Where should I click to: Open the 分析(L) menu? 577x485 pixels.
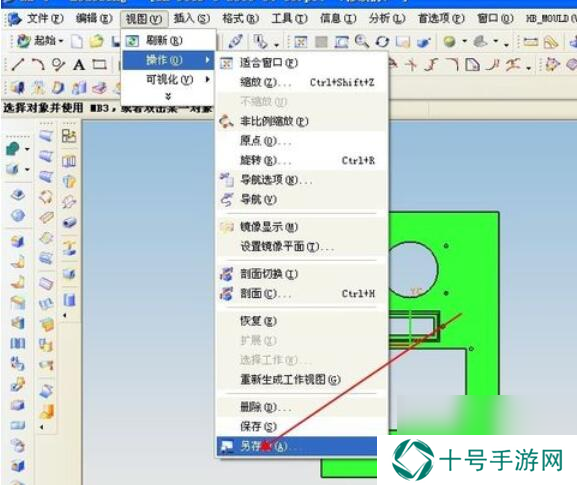pyautogui.click(x=387, y=18)
